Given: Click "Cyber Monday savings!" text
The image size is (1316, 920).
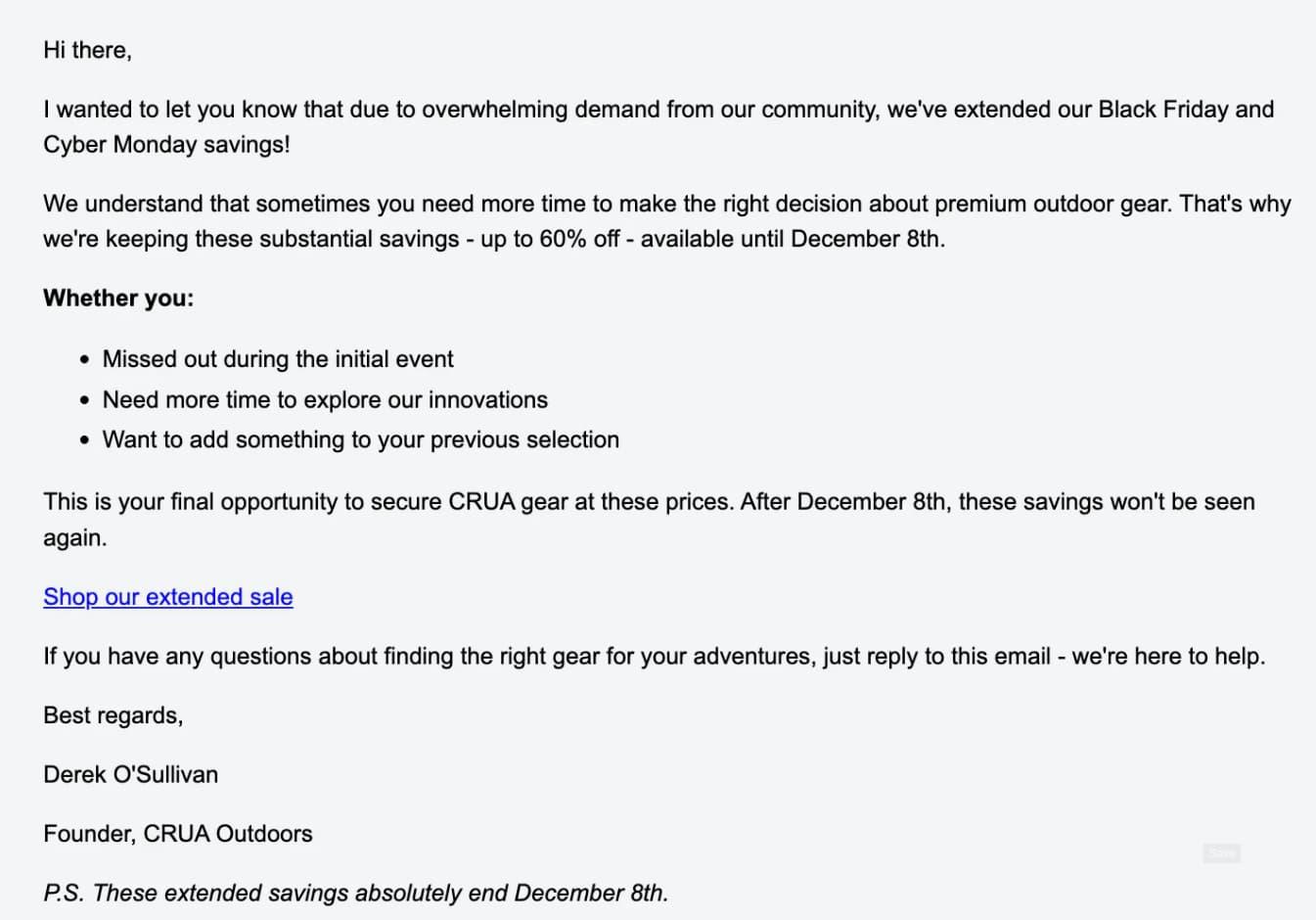Looking at the screenshot, I should click(x=166, y=144).
